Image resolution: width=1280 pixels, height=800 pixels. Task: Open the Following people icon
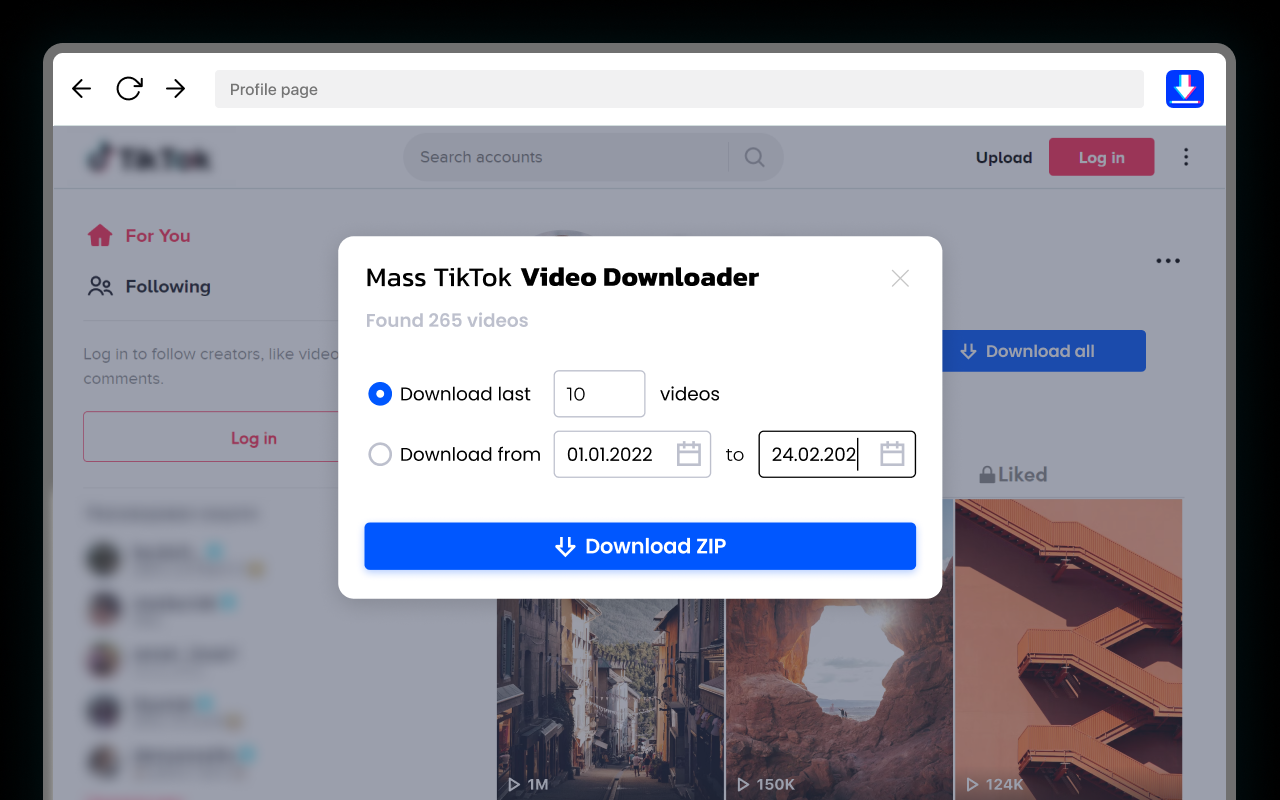click(99, 286)
